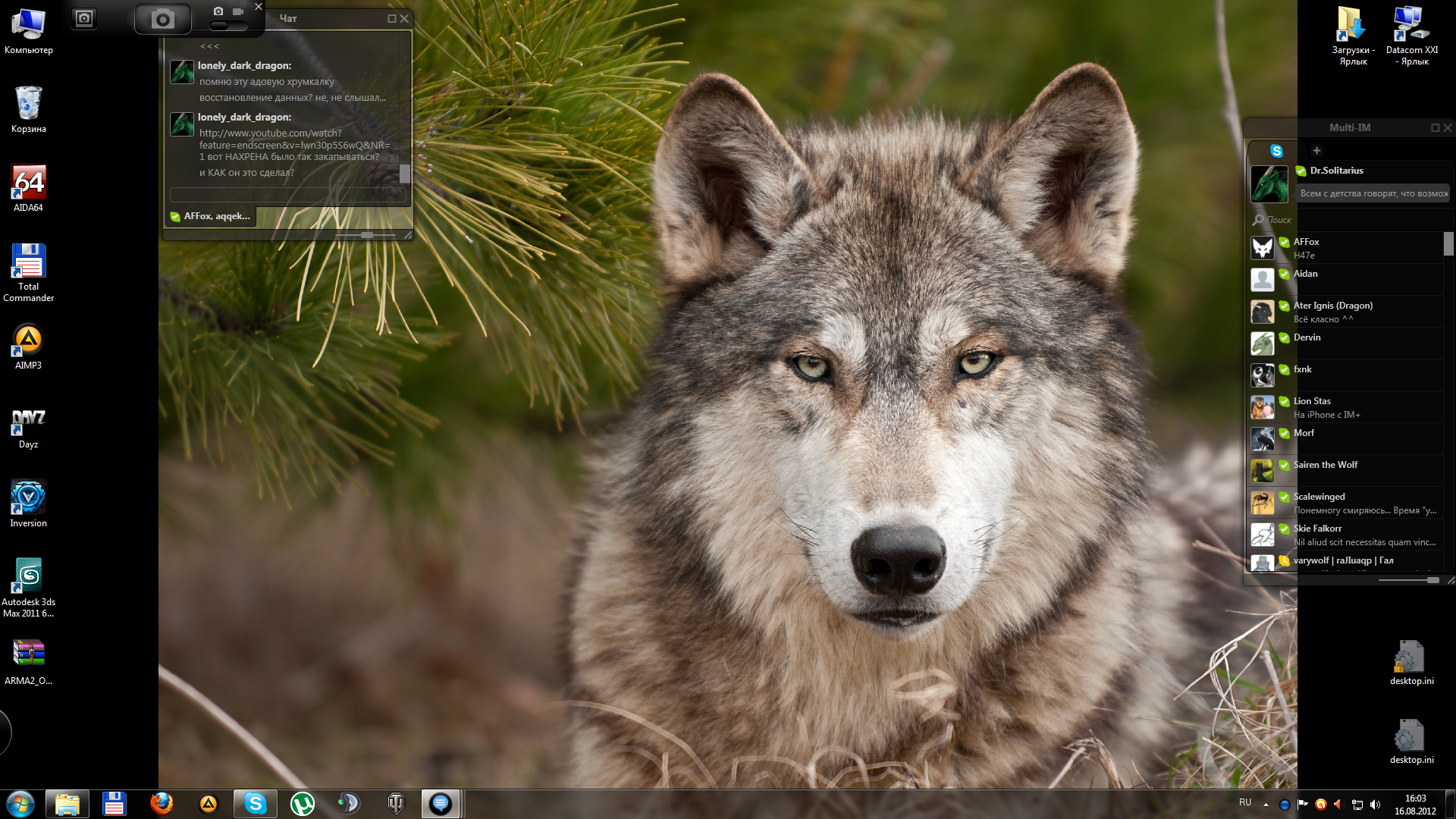The image size is (1456, 819).
Task: Add a new account with plus button
Action: click(1316, 151)
